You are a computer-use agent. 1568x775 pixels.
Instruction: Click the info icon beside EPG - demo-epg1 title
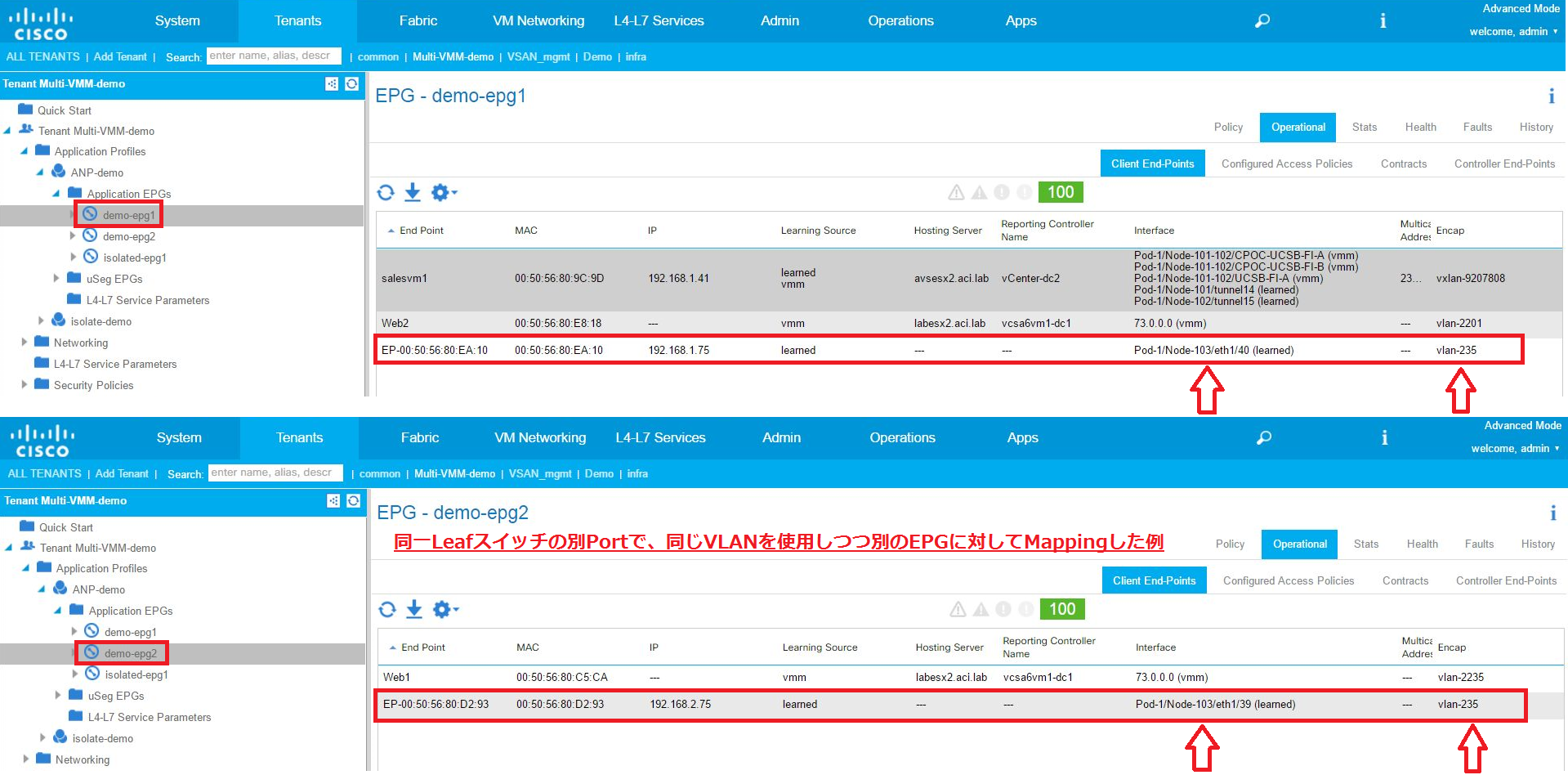(x=1551, y=96)
